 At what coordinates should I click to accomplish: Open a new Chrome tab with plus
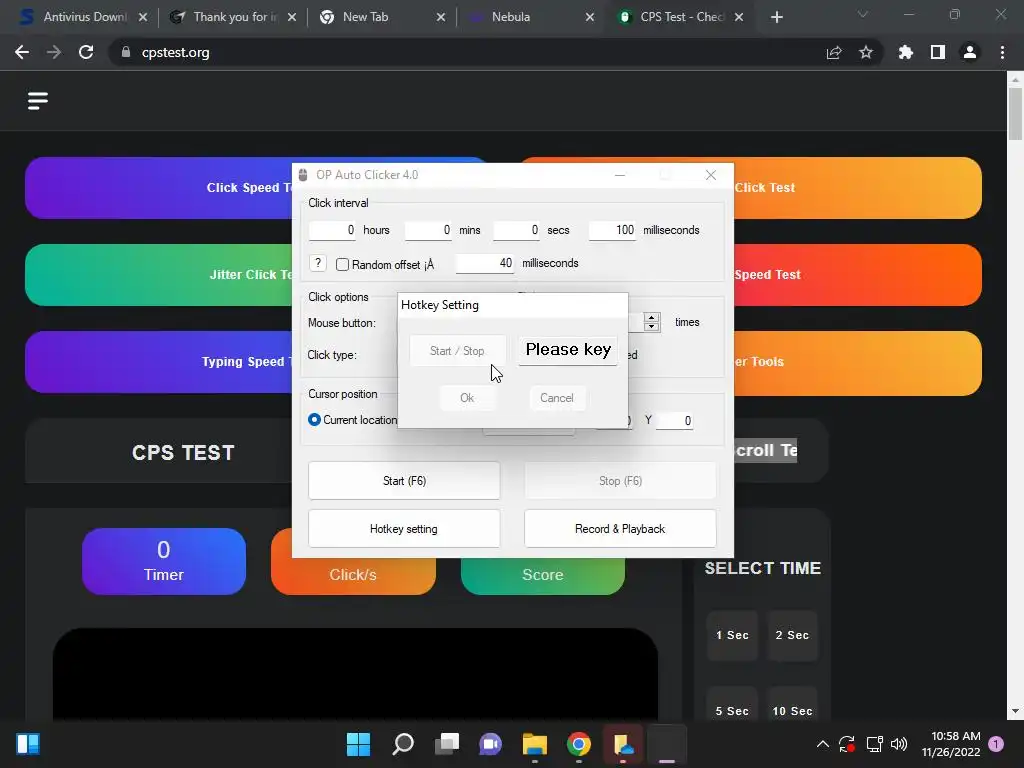(776, 17)
